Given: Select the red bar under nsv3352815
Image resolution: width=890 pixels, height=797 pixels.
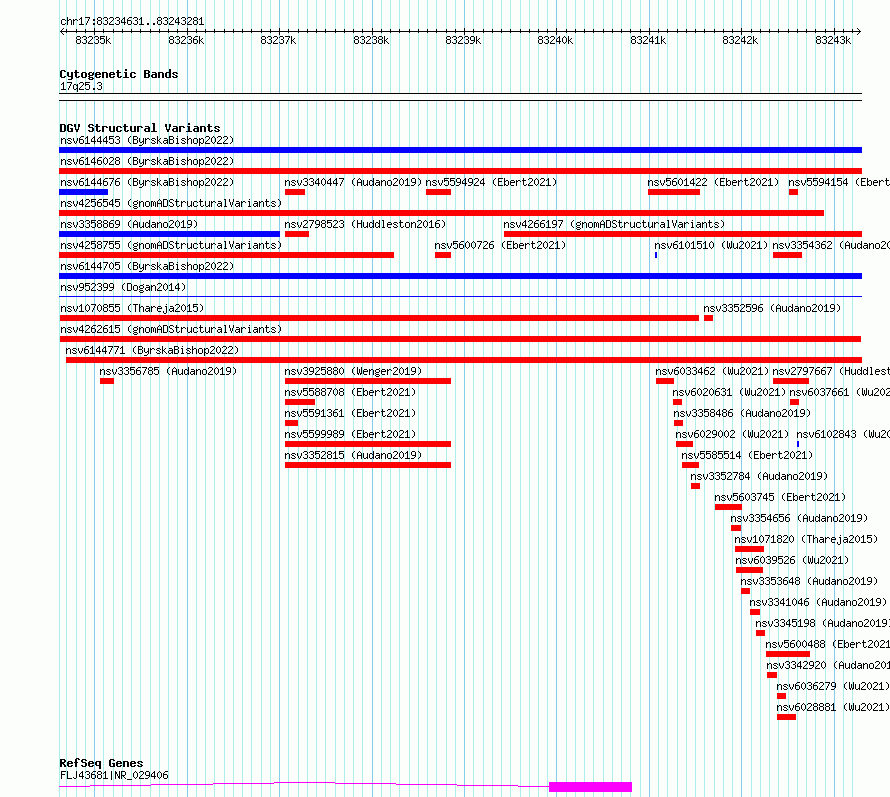Looking at the screenshot, I should [x=368, y=465].
